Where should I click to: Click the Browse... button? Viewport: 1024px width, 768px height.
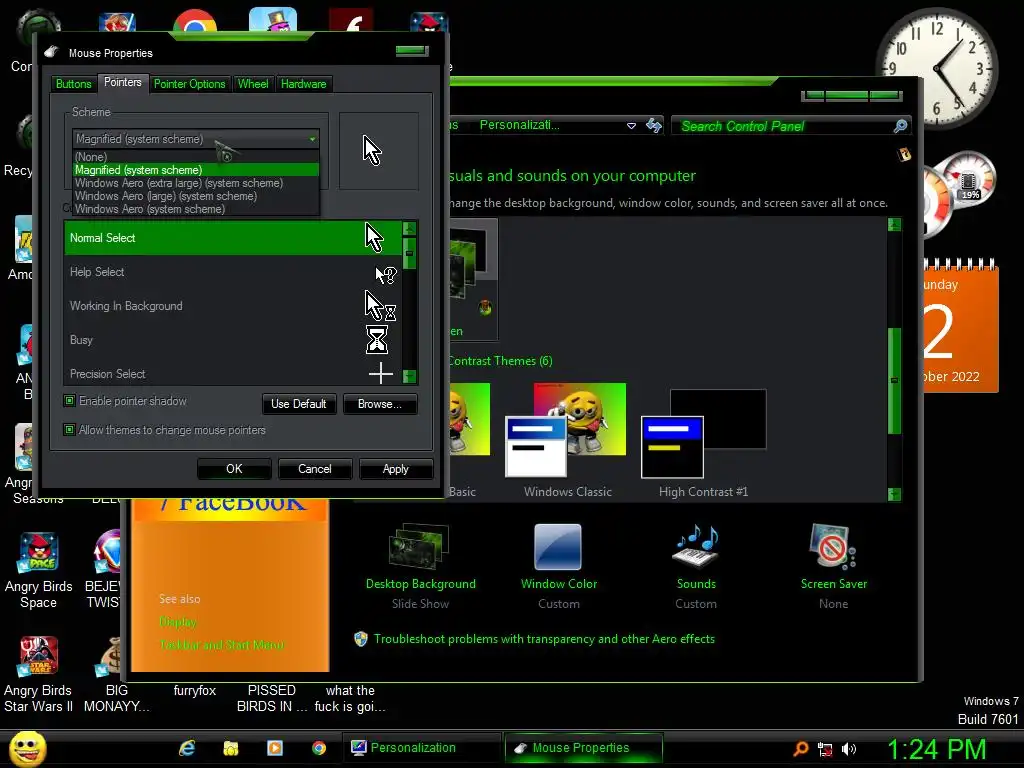(x=379, y=404)
